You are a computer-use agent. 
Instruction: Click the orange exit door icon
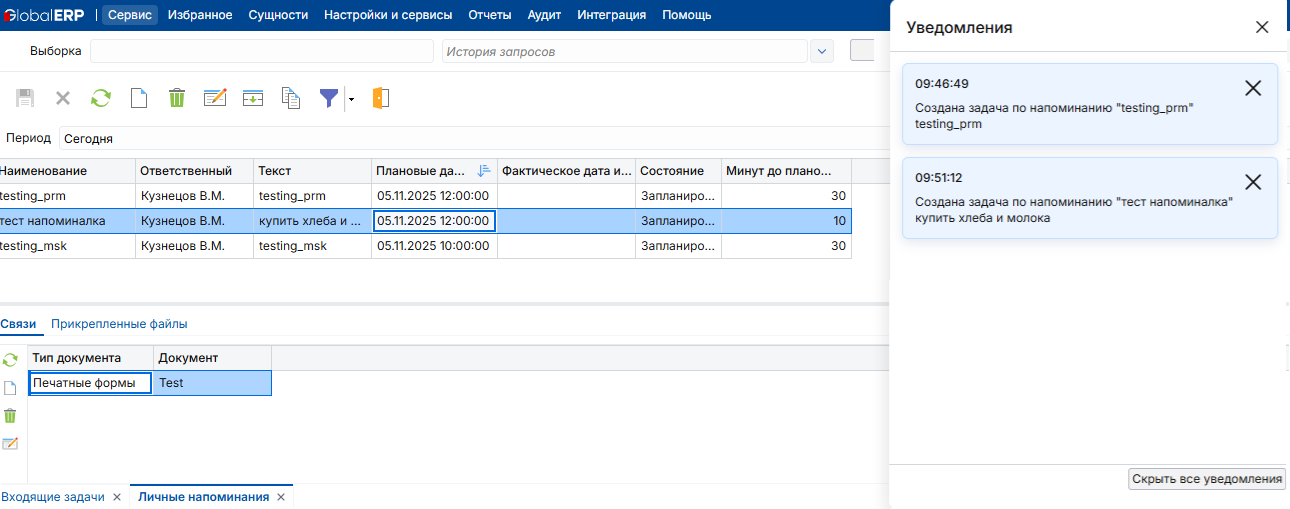380,98
